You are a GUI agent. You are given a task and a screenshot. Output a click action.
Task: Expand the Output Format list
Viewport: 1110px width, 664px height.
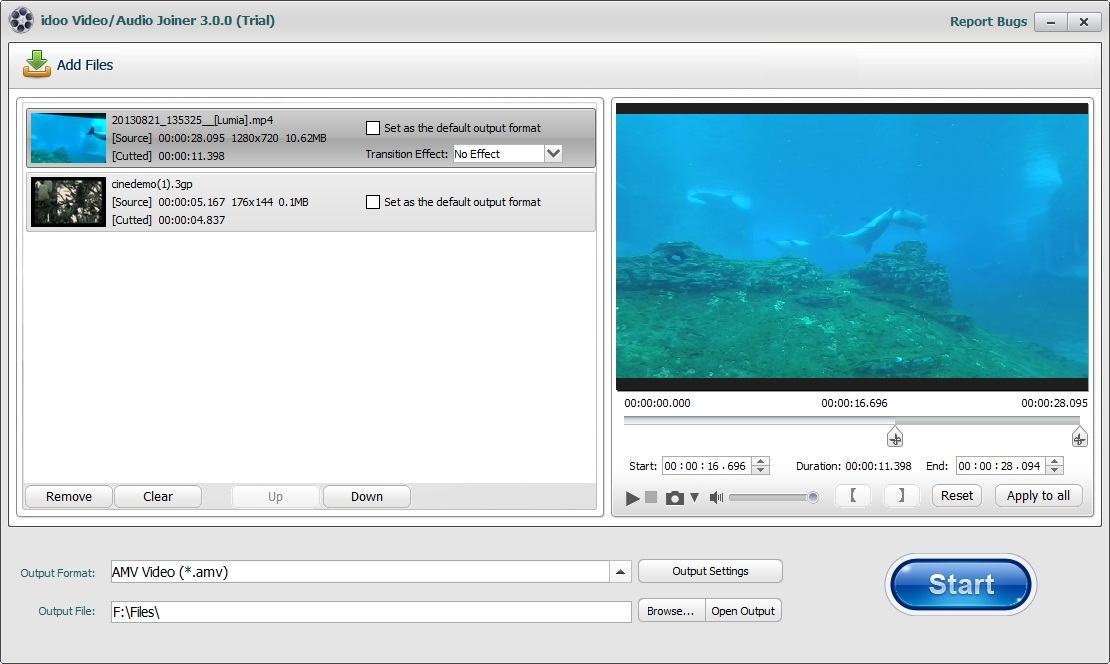pos(621,571)
